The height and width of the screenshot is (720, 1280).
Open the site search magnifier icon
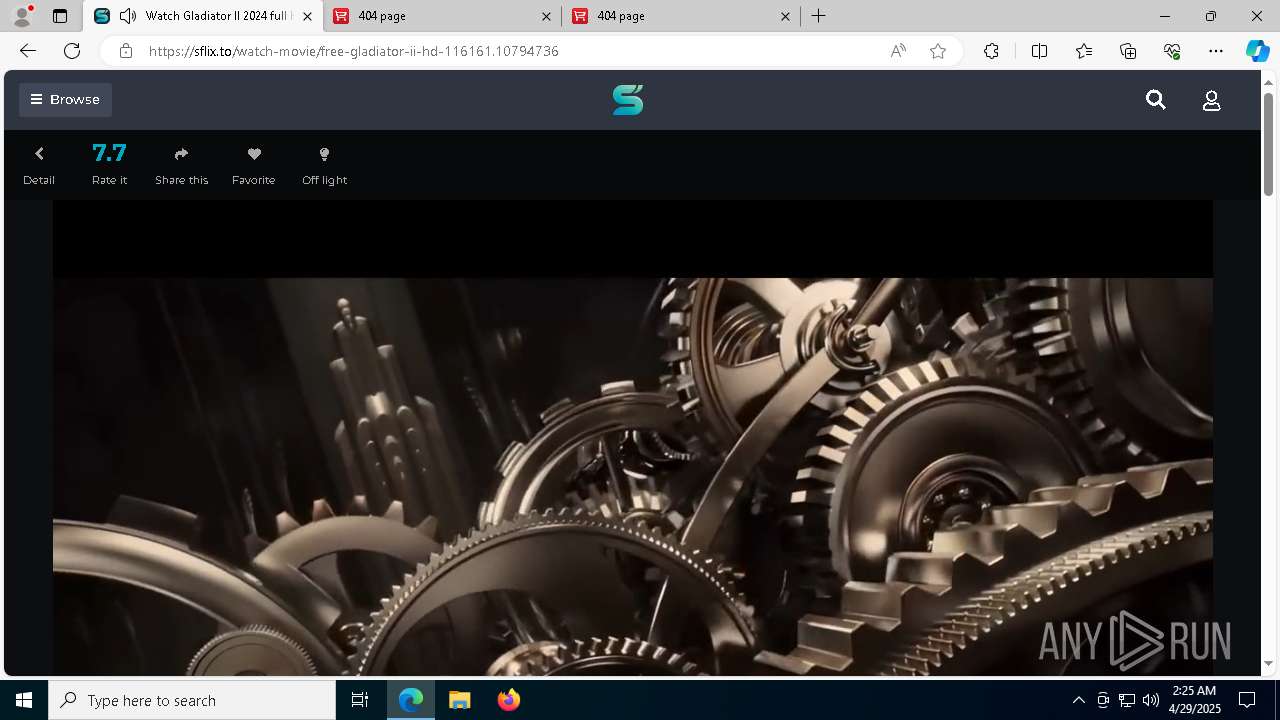click(x=1156, y=99)
